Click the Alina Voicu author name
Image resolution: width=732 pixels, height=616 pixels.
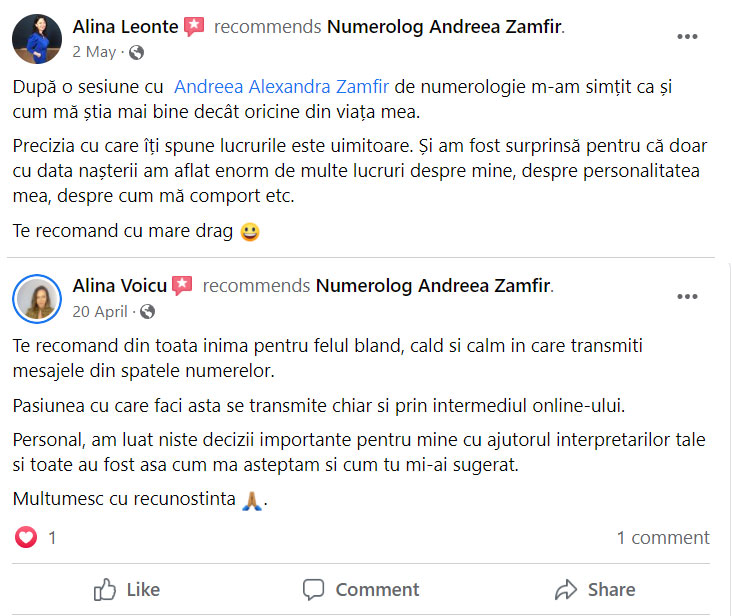(x=119, y=286)
